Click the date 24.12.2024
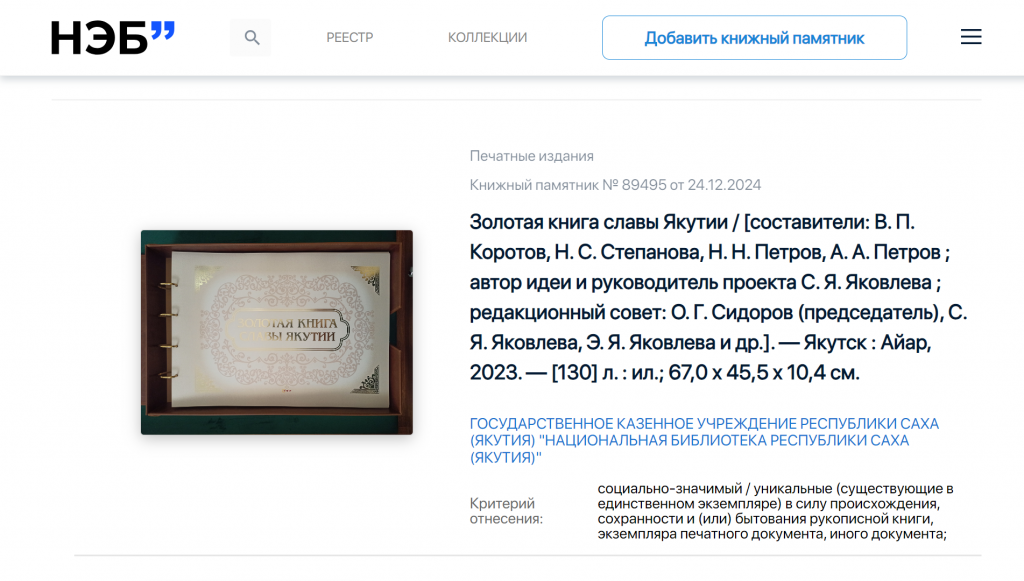1024x581 pixels. [724, 185]
